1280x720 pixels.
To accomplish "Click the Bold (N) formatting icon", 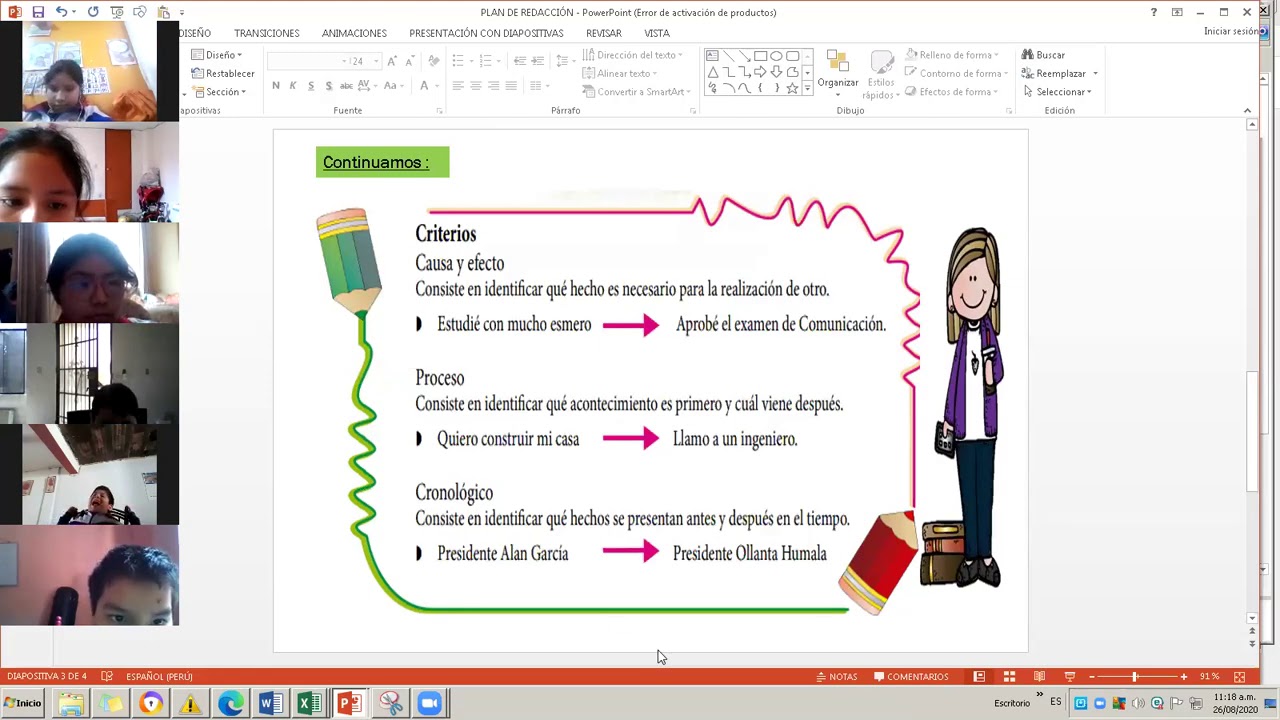I will click(x=276, y=86).
